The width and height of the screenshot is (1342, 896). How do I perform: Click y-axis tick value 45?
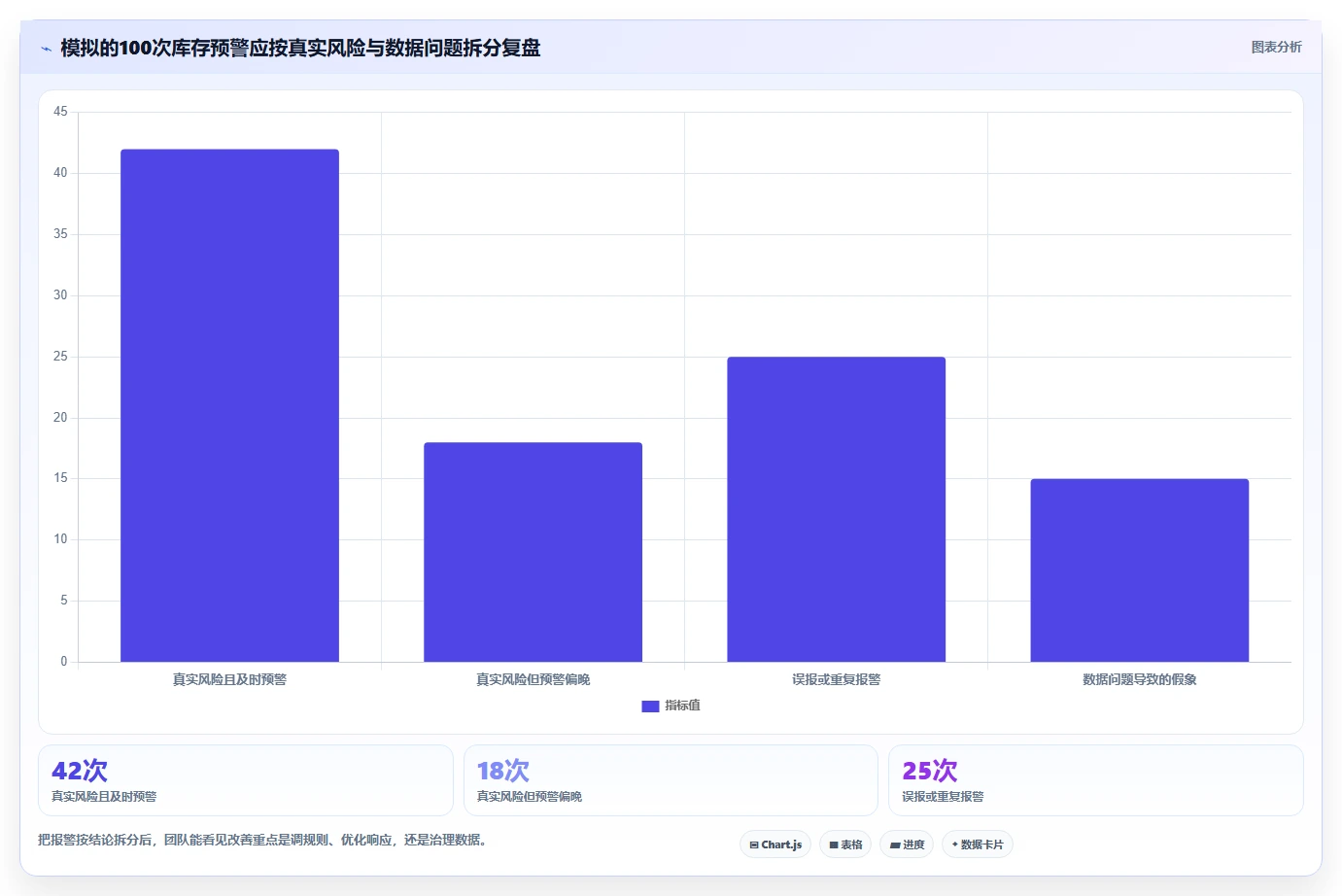pos(60,112)
